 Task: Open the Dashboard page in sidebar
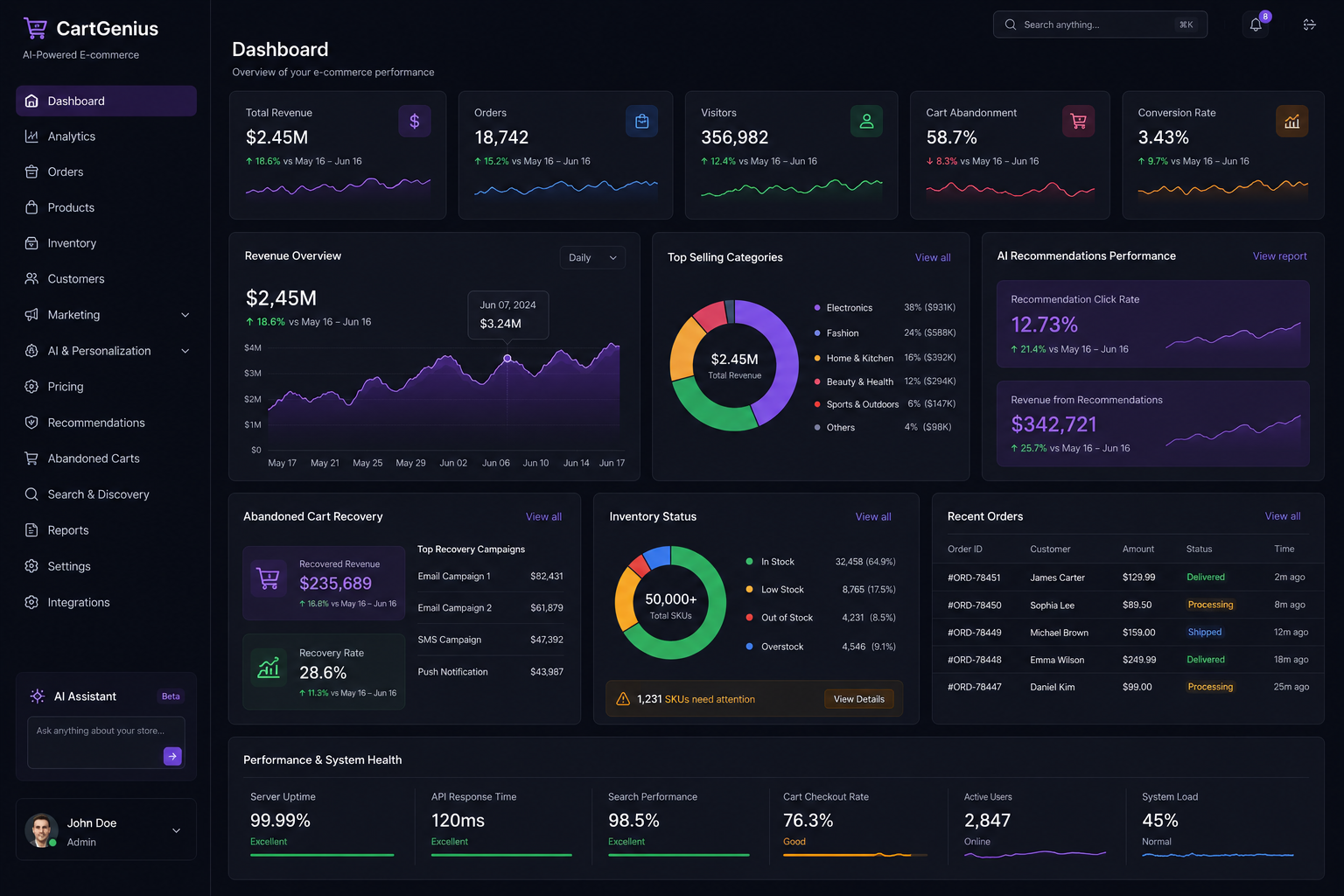tap(106, 101)
